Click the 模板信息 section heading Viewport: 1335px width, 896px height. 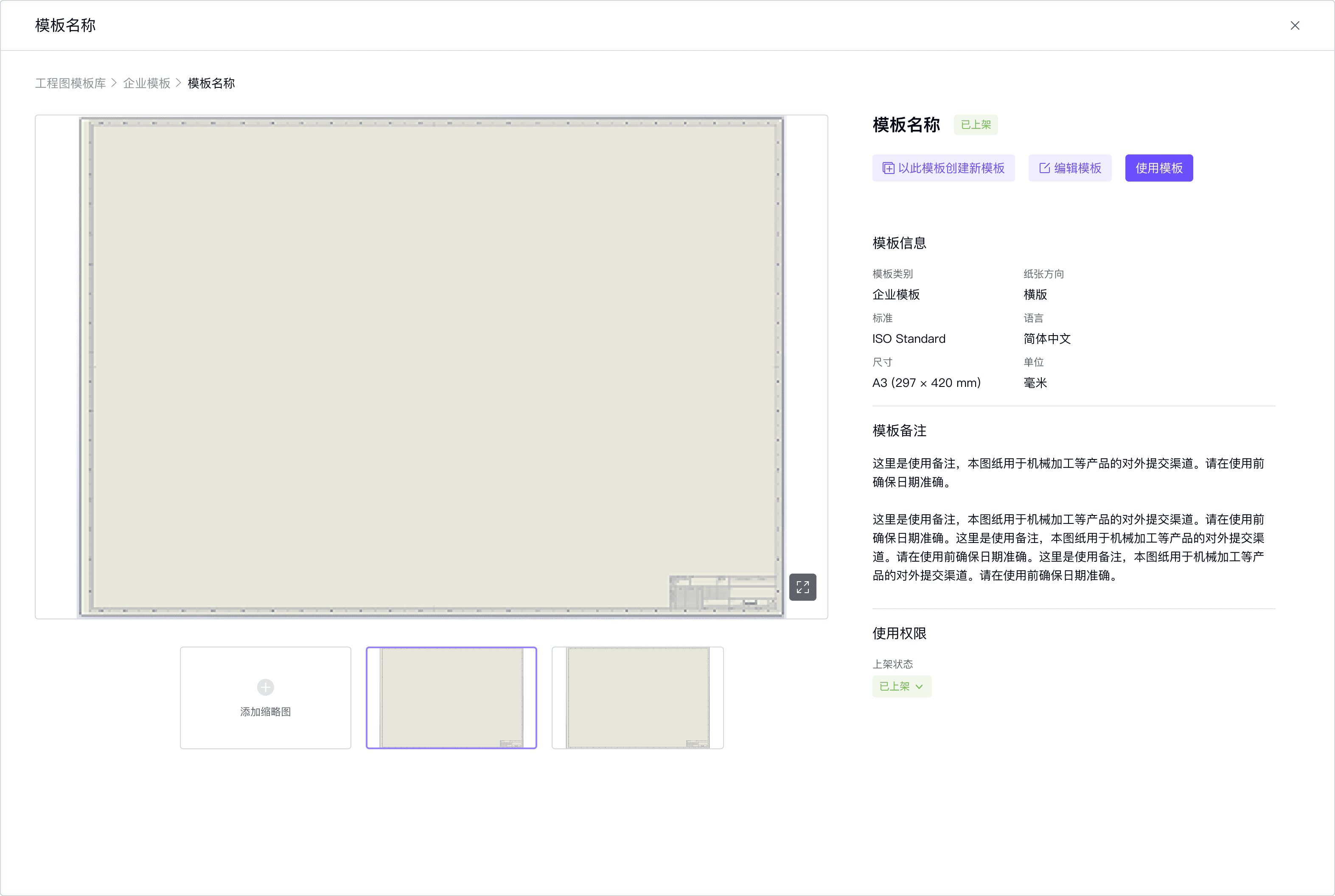899,244
